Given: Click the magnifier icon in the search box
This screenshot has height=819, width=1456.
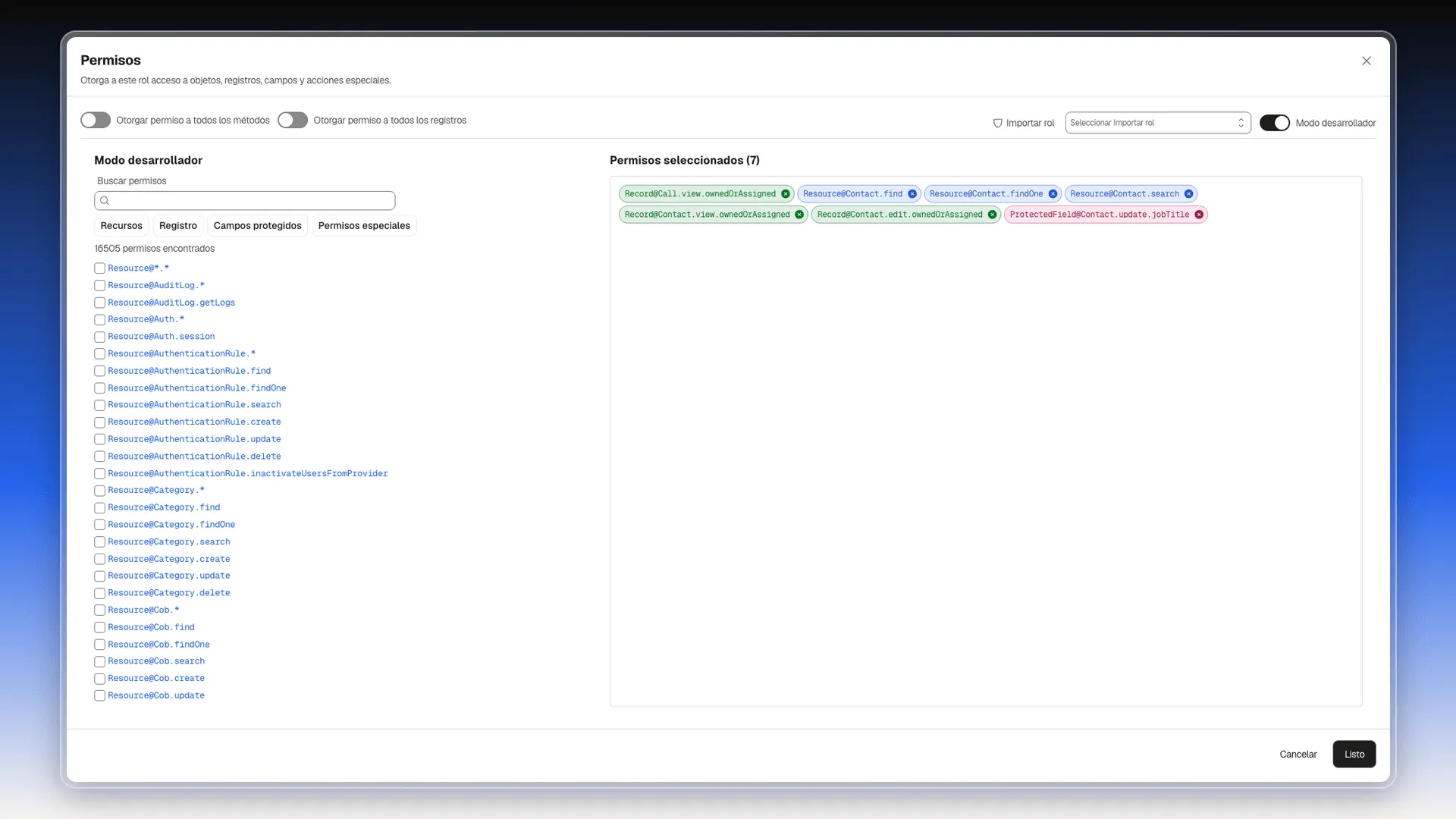Looking at the screenshot, I should 105,201.
